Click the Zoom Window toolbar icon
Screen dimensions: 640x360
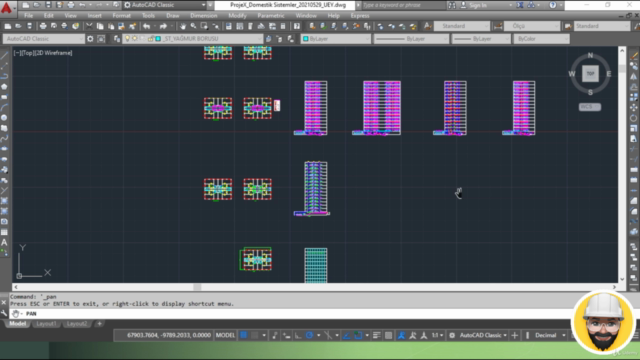click(204, 26)
